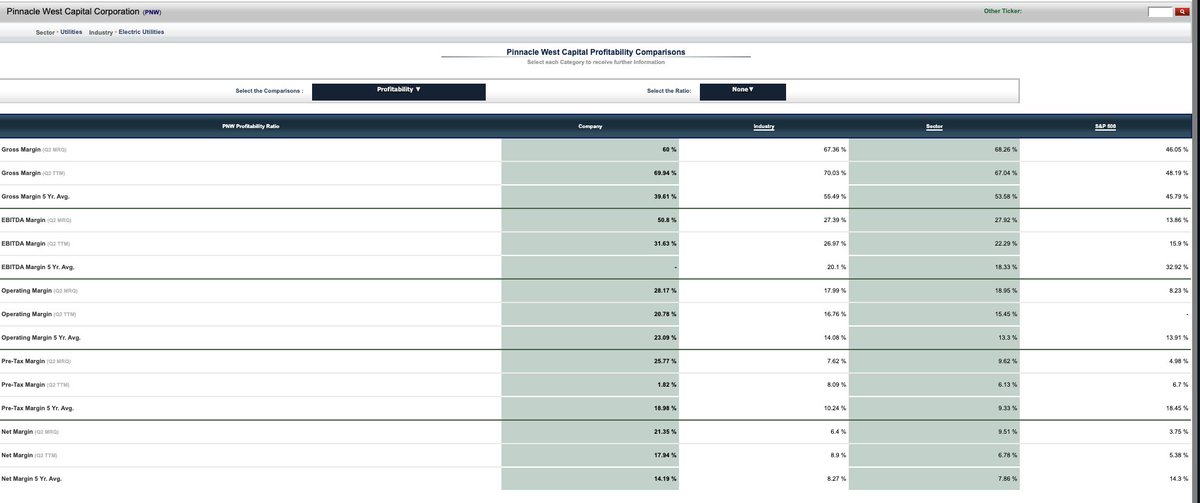Click company Pre-Tax value 25.77 %
Screen dimensions: 1200x503
coord(665,361)
